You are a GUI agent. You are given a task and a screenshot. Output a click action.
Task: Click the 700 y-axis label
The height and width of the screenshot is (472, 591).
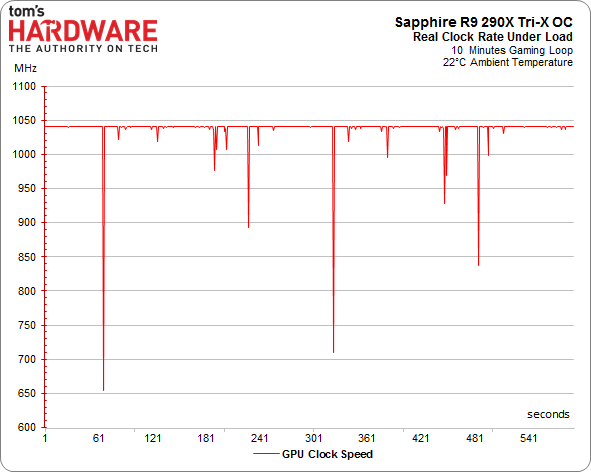pos(27,359)
